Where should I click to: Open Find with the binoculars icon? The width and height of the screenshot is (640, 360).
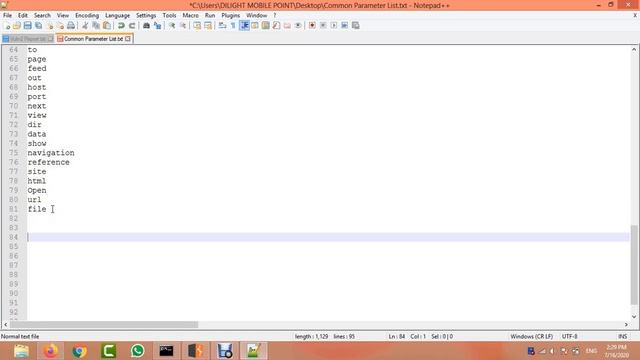(146, 26)
